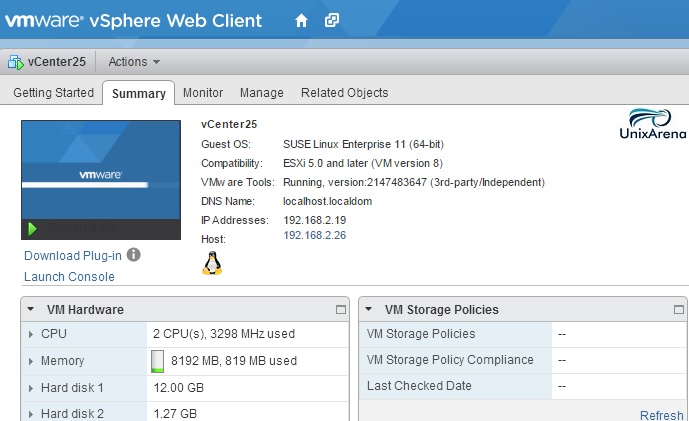The height and width of the screenshot is (421, 689).
Task: Open the Monitor tab
Action: click(203, 93)
